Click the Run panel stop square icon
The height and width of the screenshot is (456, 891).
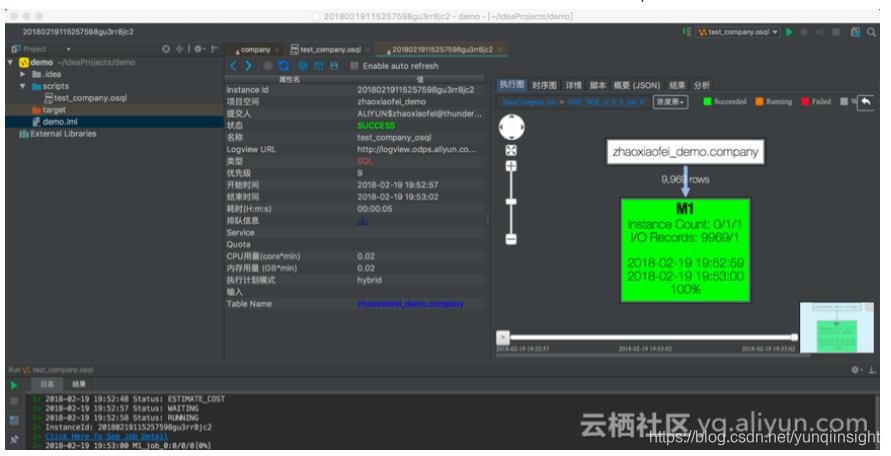14,401
